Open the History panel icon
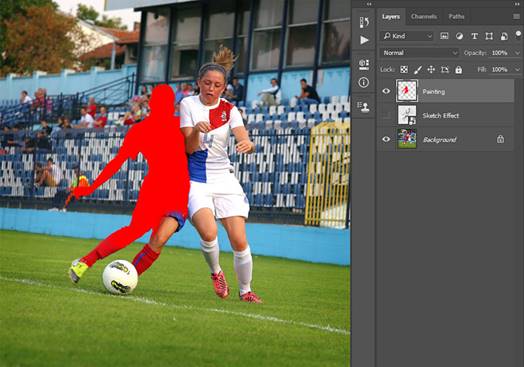 point(364,22)
